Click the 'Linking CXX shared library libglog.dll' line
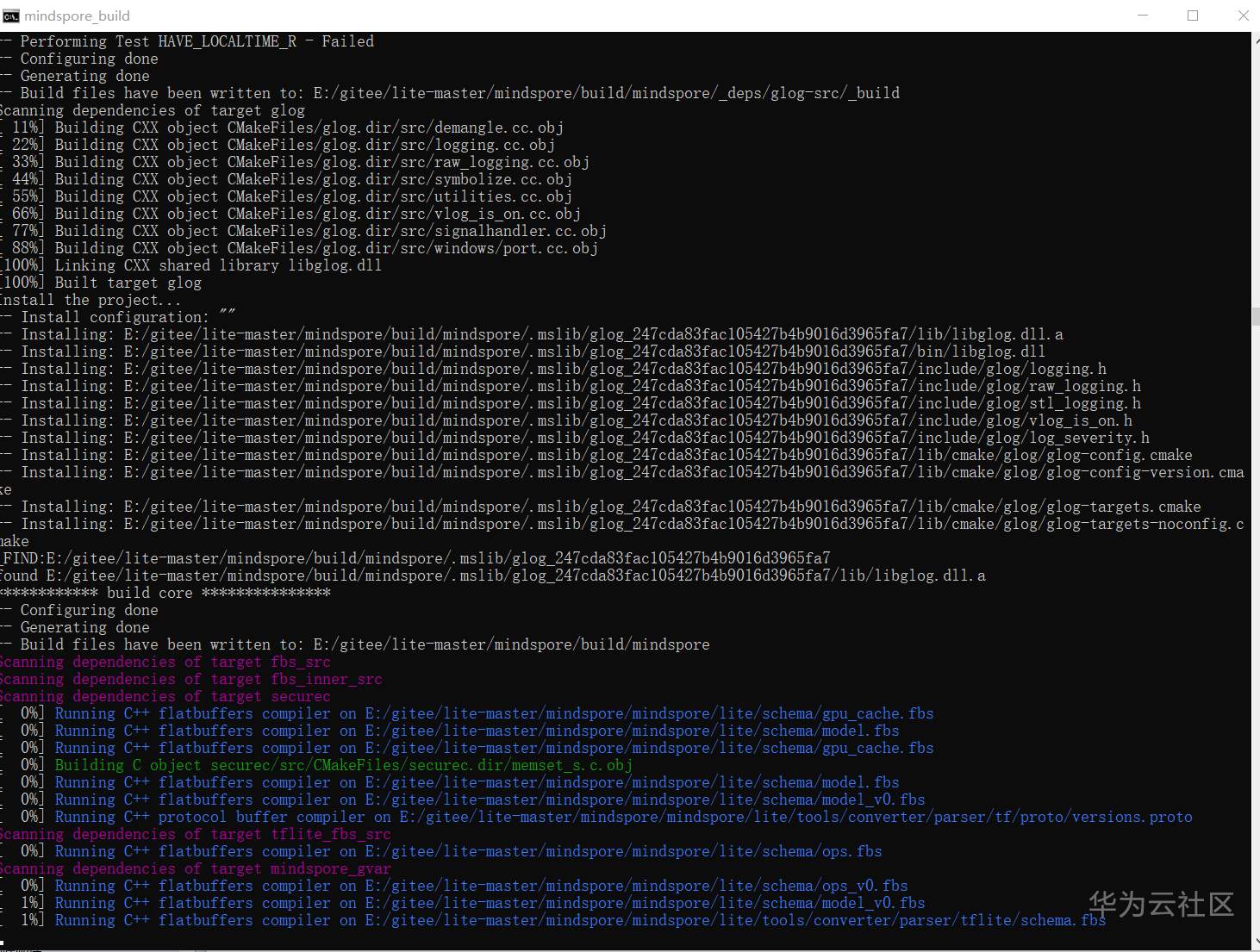1260x952 pixels. pos(217,265)
